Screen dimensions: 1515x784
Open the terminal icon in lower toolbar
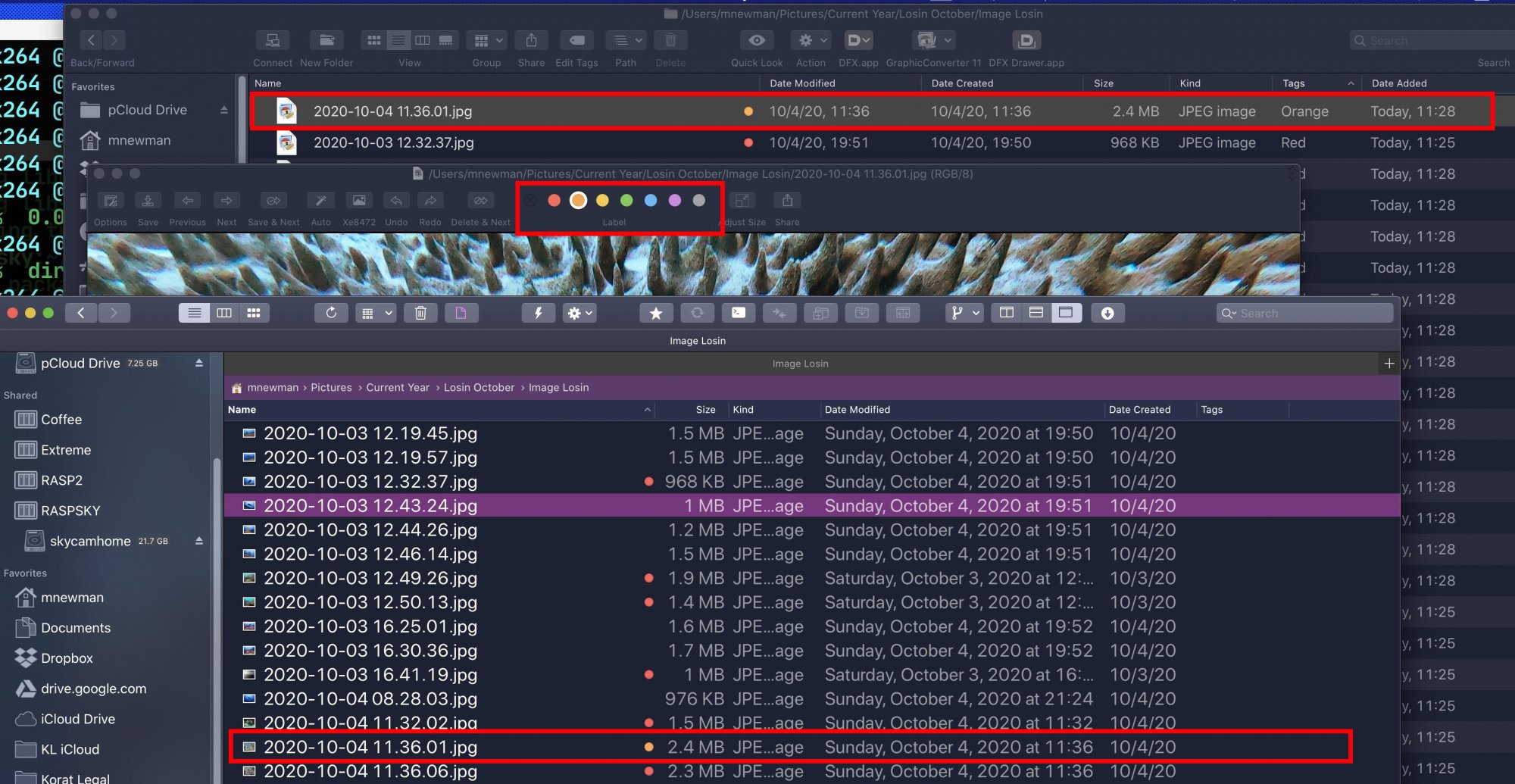pyautogui.click(x=739, y=313)
